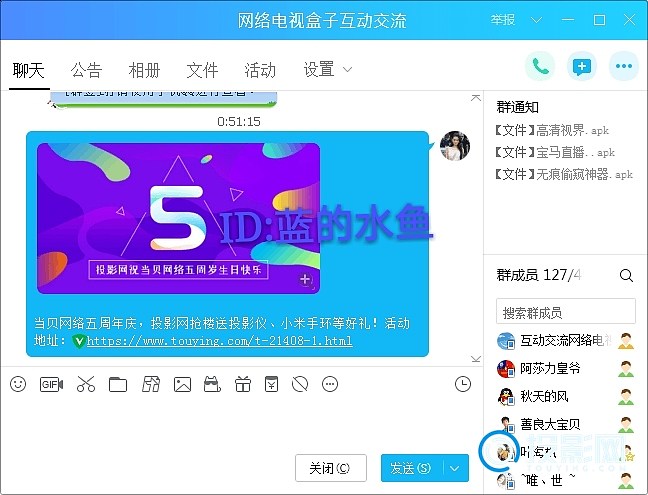Click the message input text area
Viewport: 648px width, 495px height.
241,423
